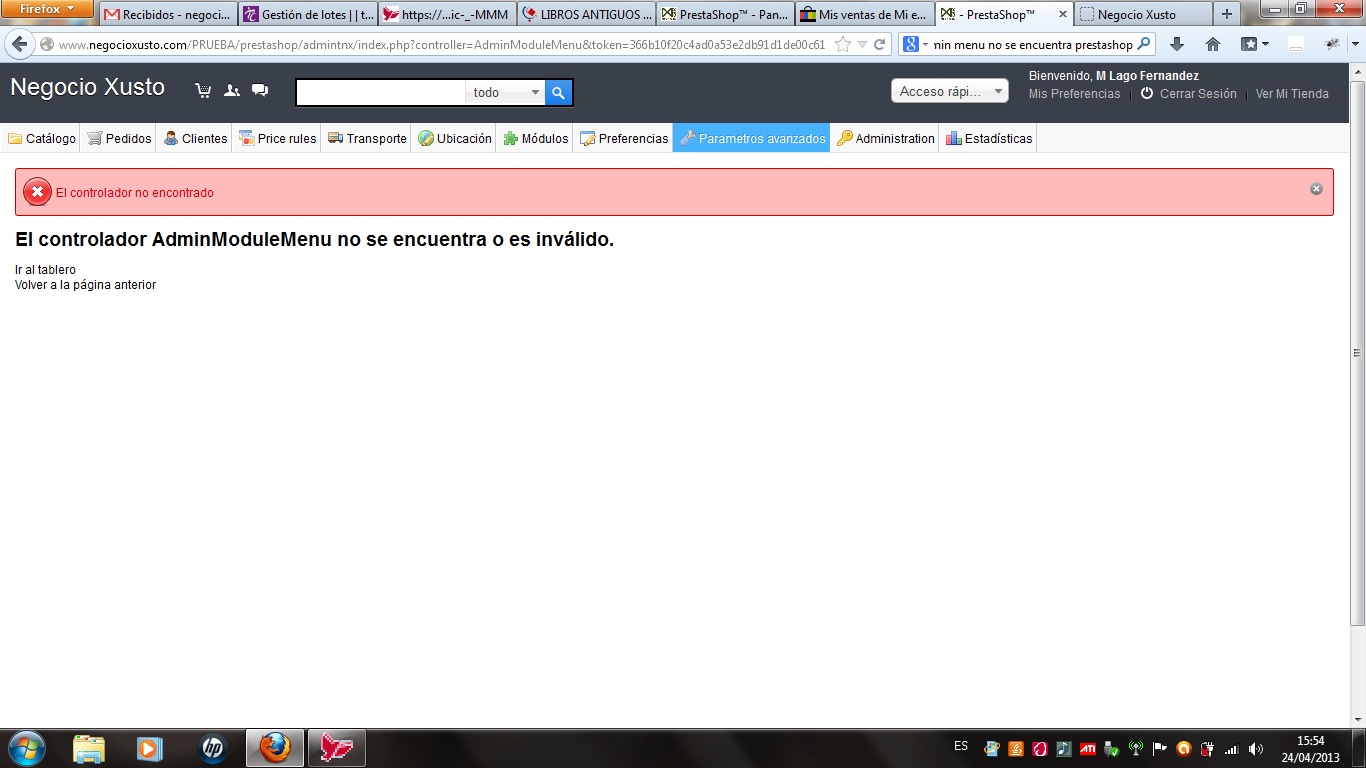Open Windows Media Player on the taskbar
Viewport: 1366px width, 768px height.
point(150,748)
